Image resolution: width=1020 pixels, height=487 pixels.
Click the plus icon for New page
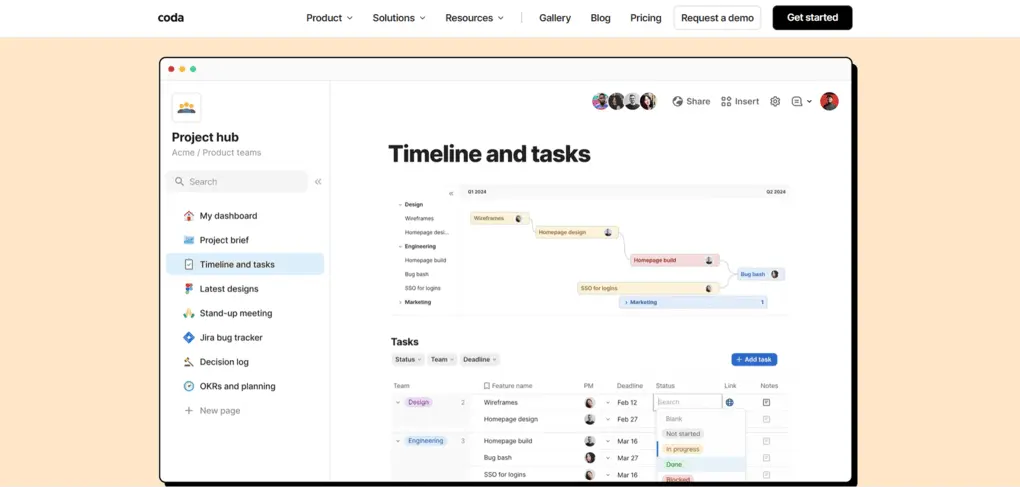(189, 411)
